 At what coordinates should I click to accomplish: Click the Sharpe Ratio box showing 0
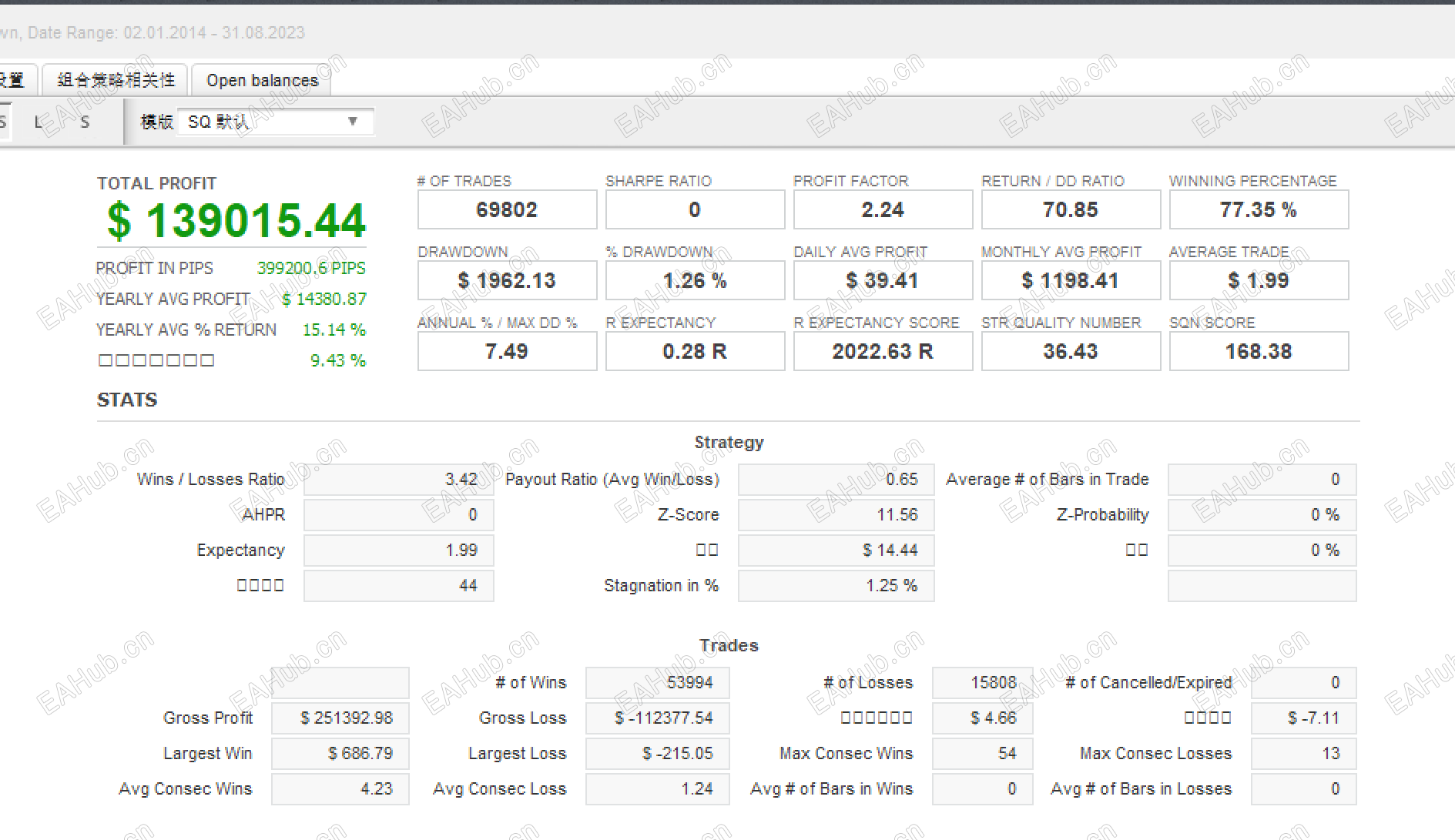(695, 209)
